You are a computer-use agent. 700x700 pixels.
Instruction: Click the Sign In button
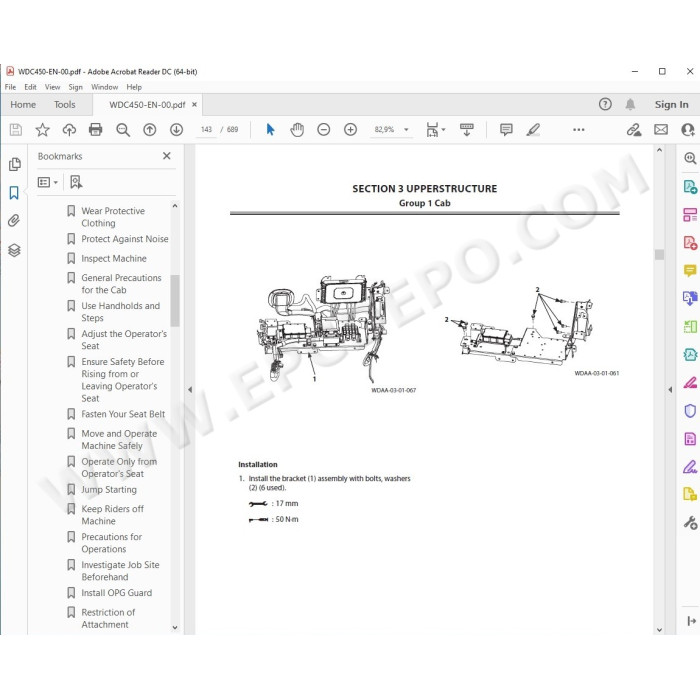click(671, 104)
